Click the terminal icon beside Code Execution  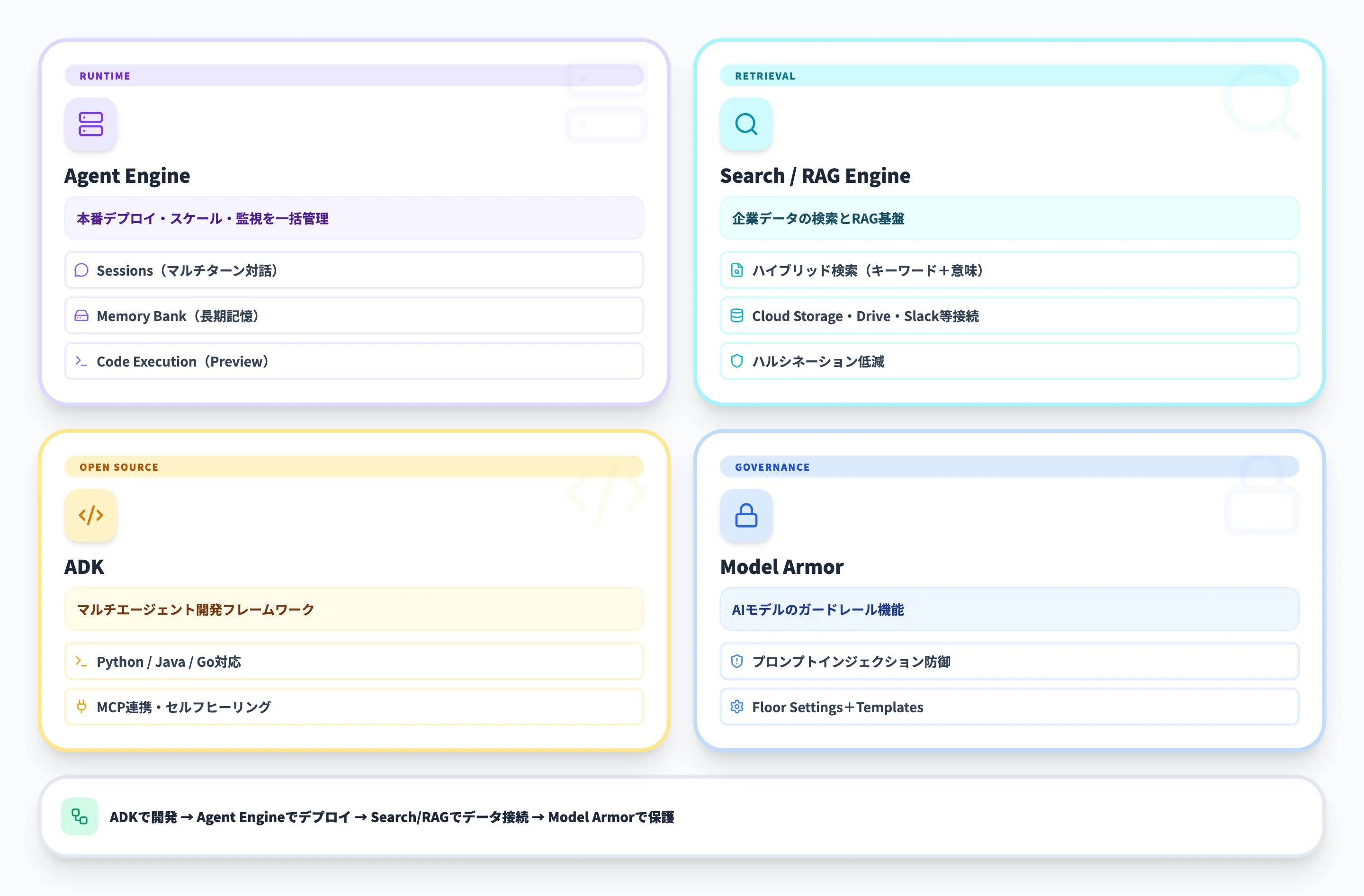[x=81, y=361]
